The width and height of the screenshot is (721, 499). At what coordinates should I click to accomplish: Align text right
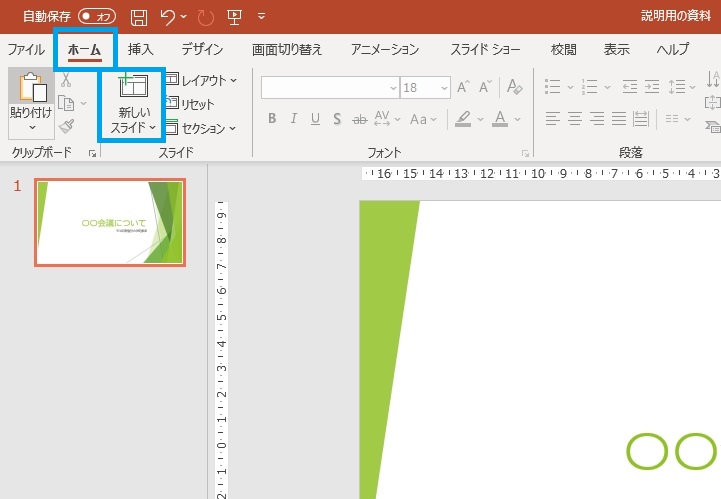(596, 119)
